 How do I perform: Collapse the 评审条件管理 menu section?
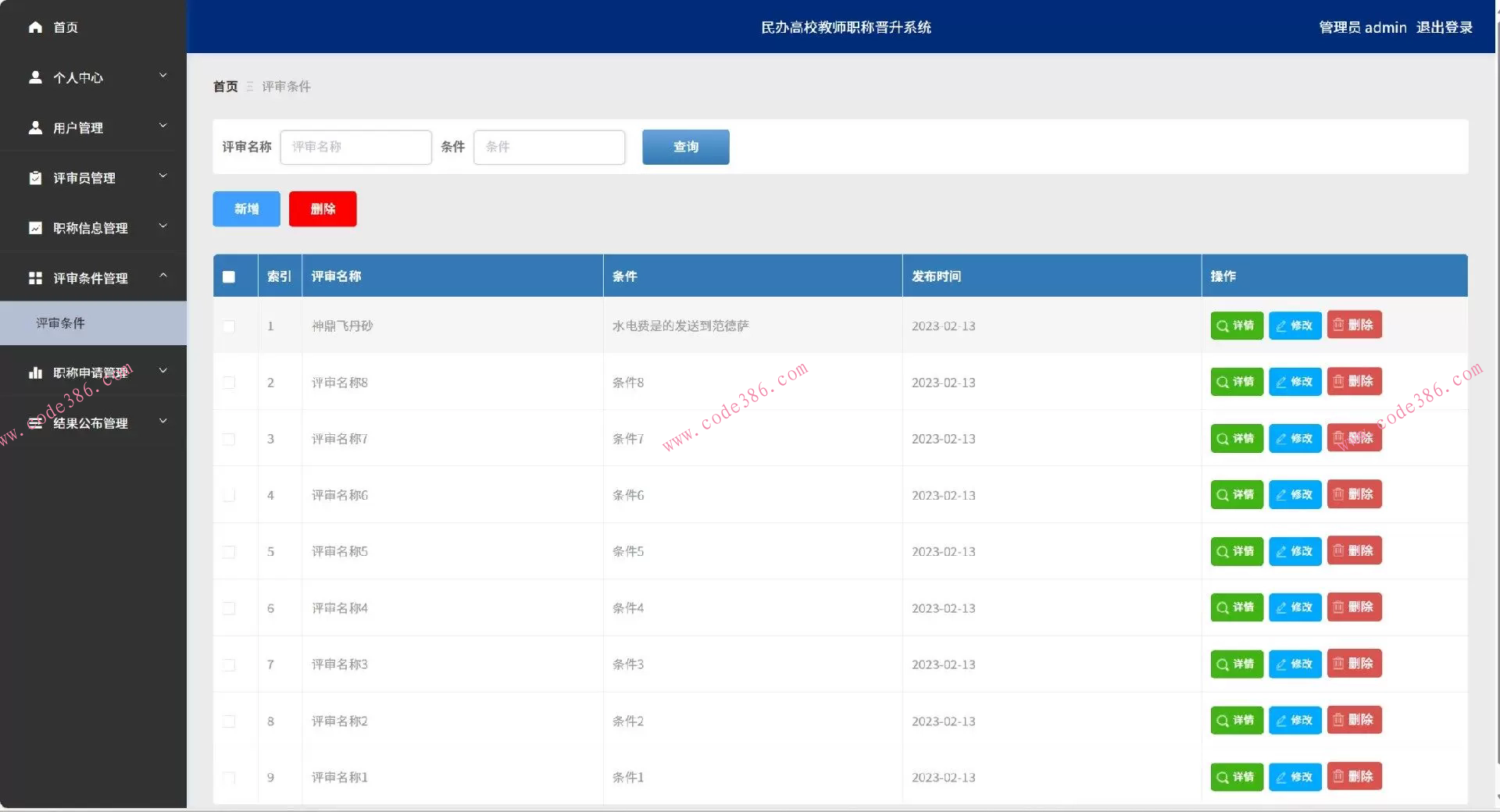click(162, 276)
